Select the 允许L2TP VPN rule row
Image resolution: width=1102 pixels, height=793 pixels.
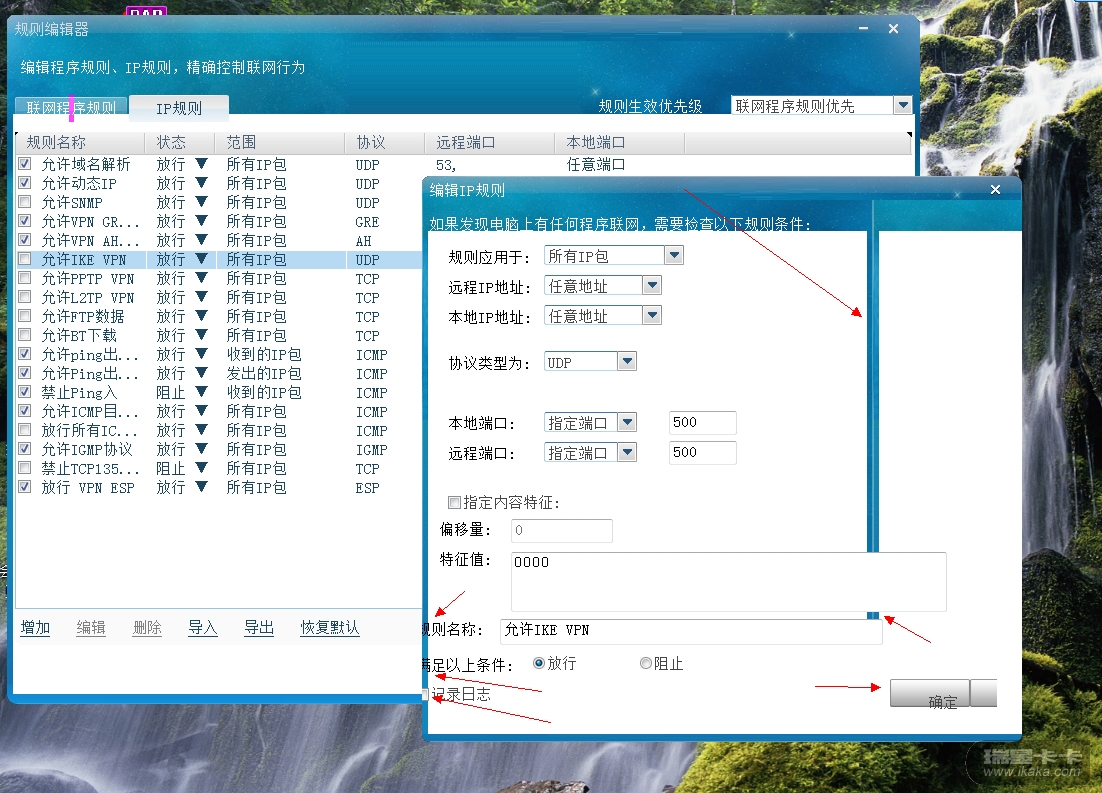(x=218, y=297)
